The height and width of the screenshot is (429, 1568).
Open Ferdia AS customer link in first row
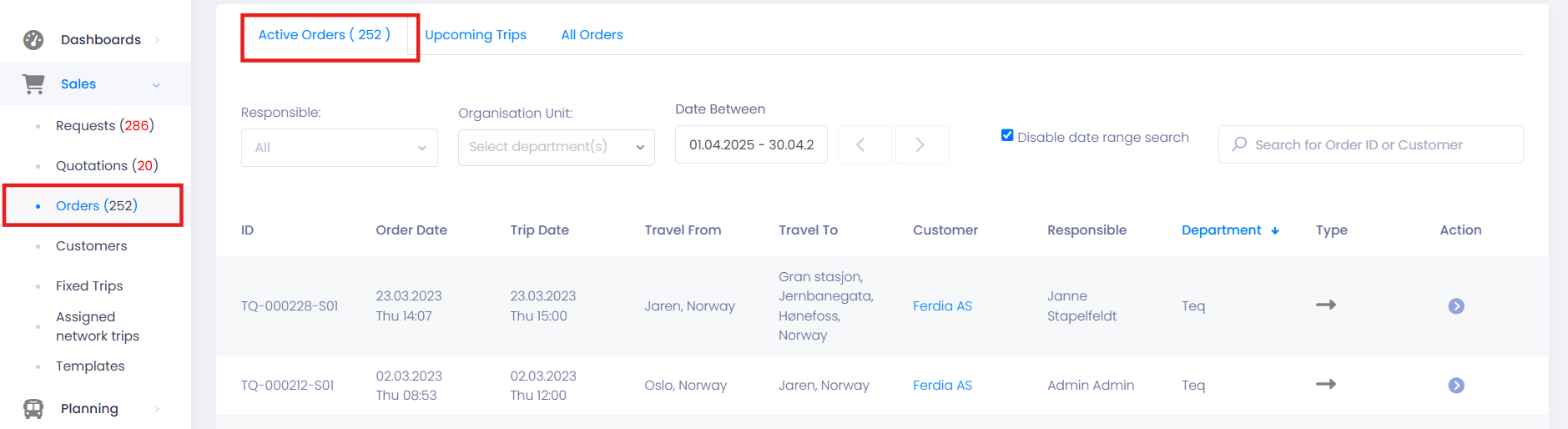click(x=942, y=306)
